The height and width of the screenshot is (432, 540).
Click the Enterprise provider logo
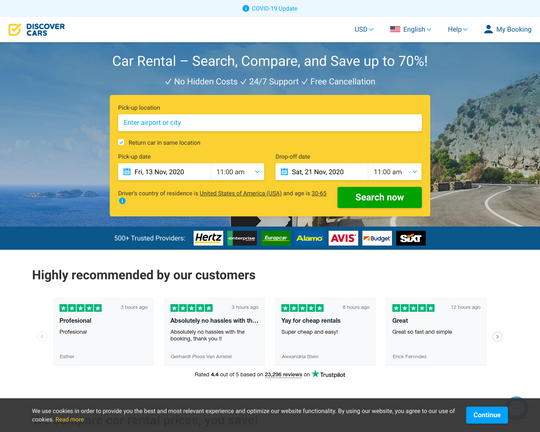point(242,238)
